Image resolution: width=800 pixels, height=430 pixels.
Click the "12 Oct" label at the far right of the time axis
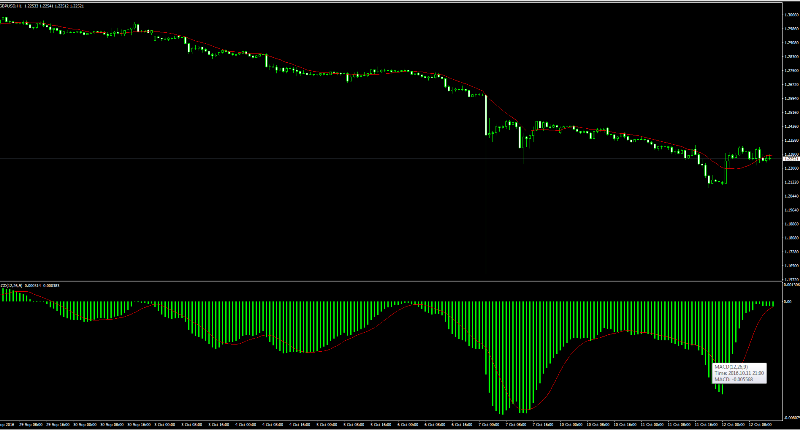coord(759,424)
